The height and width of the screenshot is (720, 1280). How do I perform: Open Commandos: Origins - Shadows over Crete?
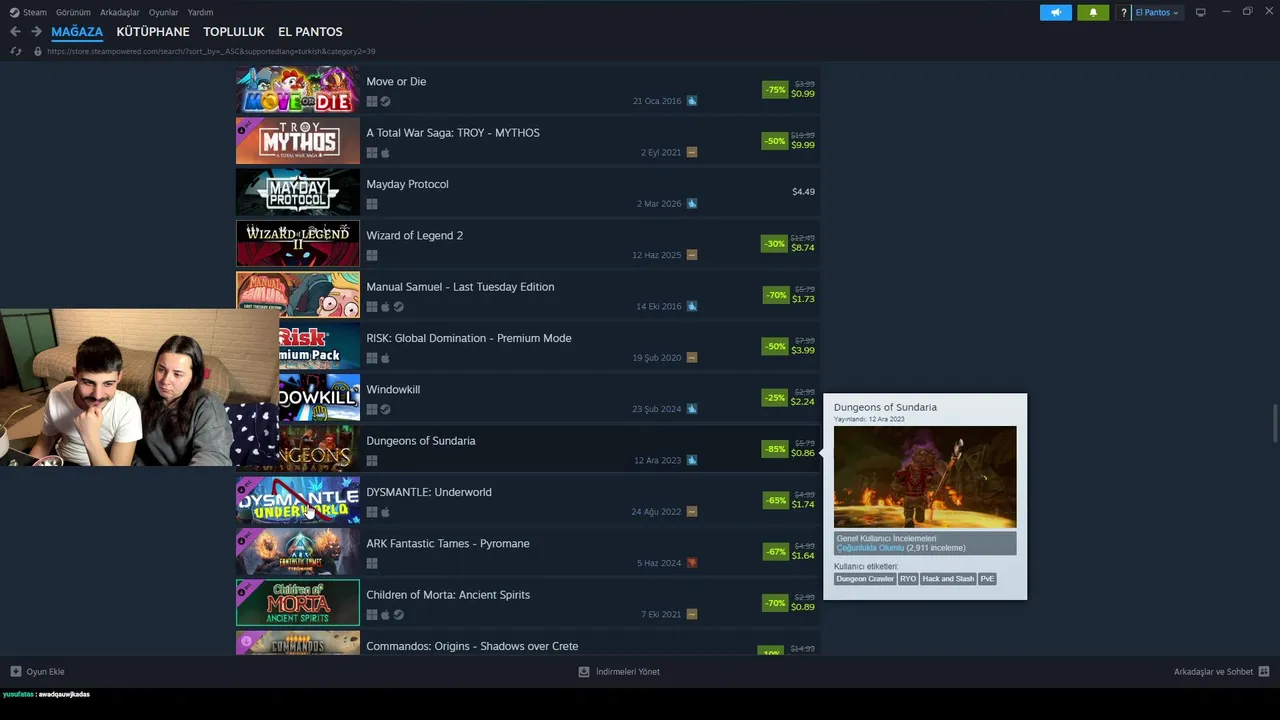click(x=472, y=646)
